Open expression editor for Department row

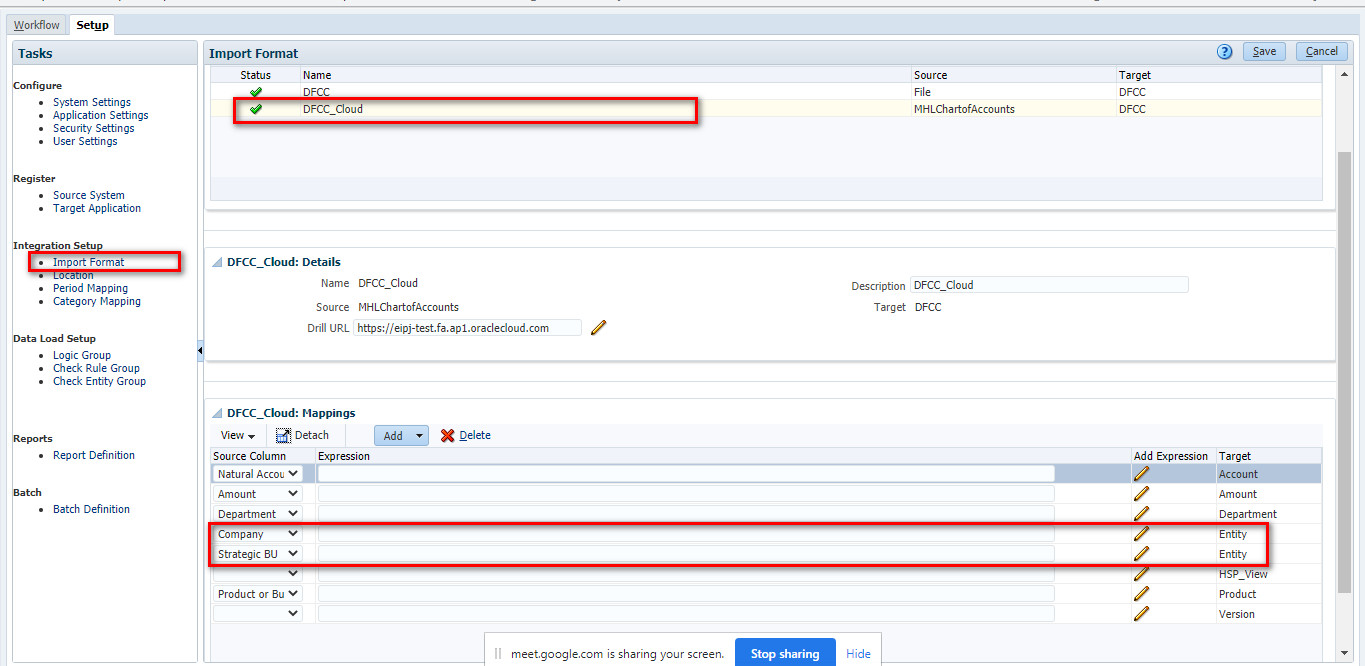[1141, 514]
